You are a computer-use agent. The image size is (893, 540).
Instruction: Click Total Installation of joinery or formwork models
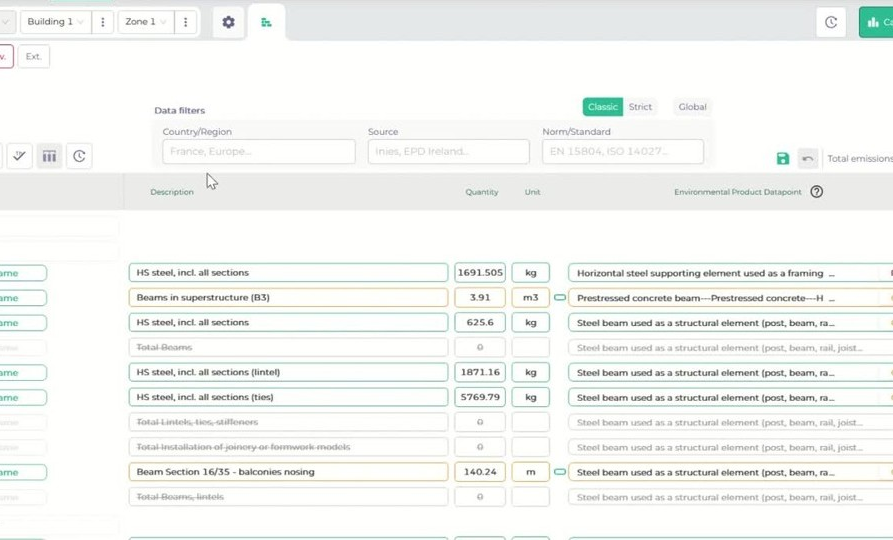click(288, 447)
